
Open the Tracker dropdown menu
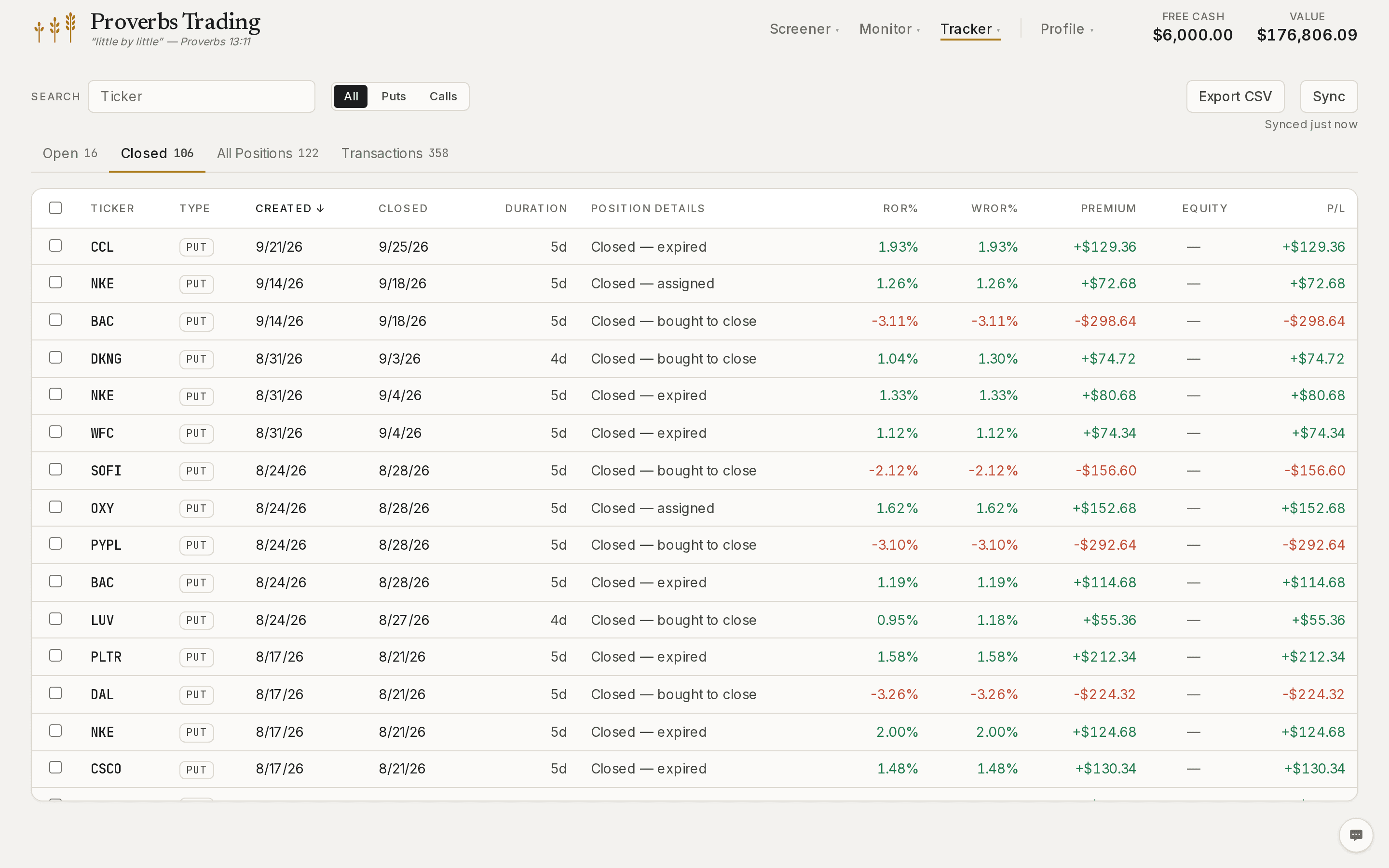[x=970, y=29]
